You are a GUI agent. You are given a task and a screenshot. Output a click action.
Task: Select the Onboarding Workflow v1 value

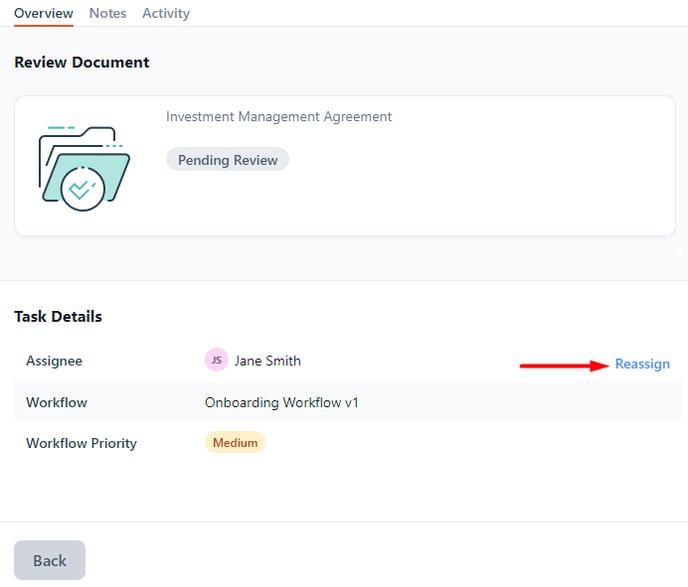pos(281,402)
